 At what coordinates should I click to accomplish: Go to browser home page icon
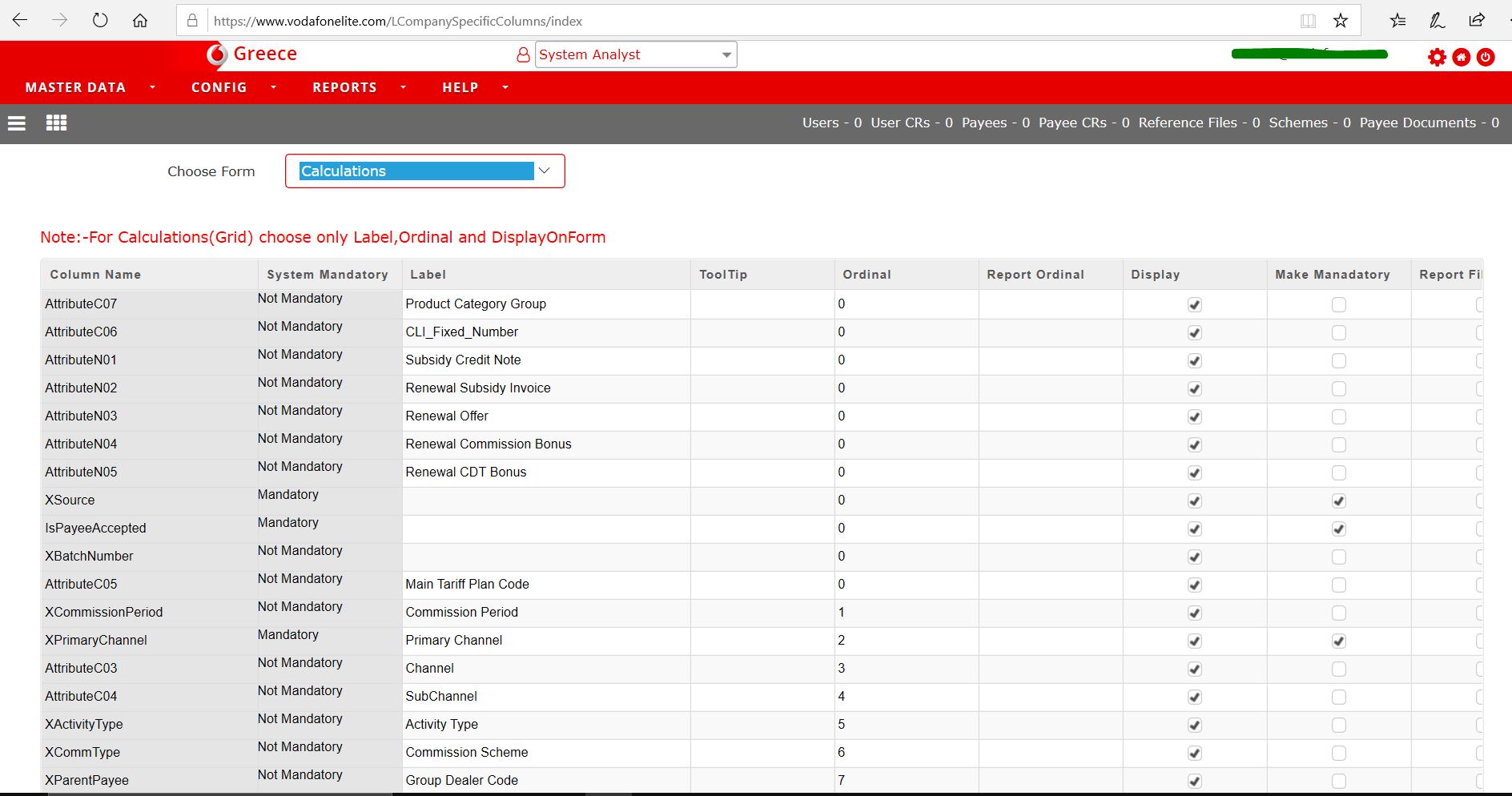[140, 21]
